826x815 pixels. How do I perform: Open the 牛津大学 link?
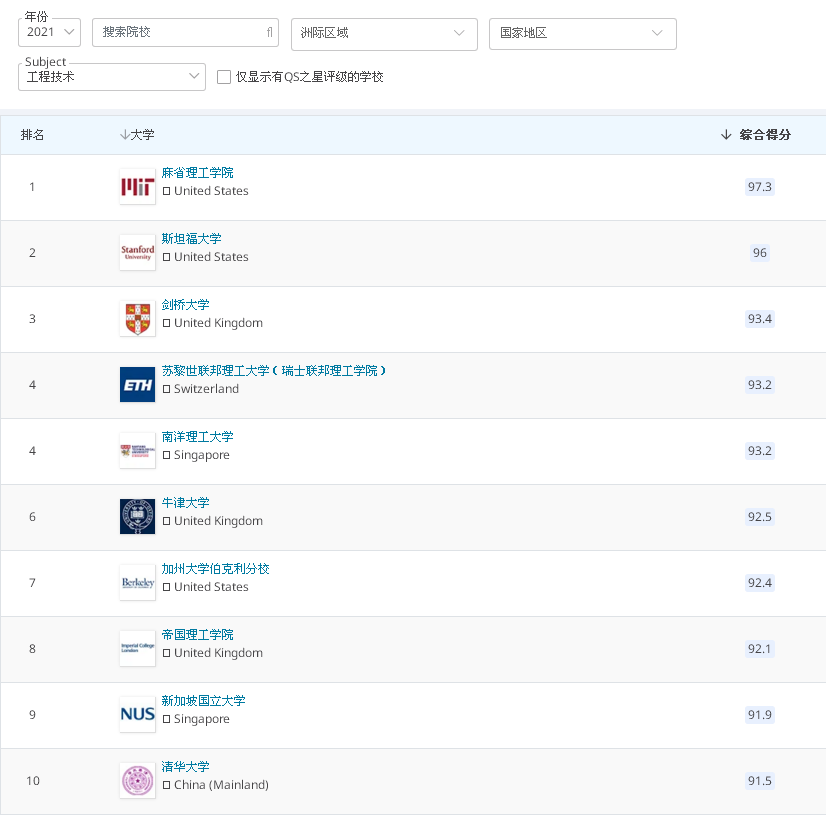pos(185,503)
